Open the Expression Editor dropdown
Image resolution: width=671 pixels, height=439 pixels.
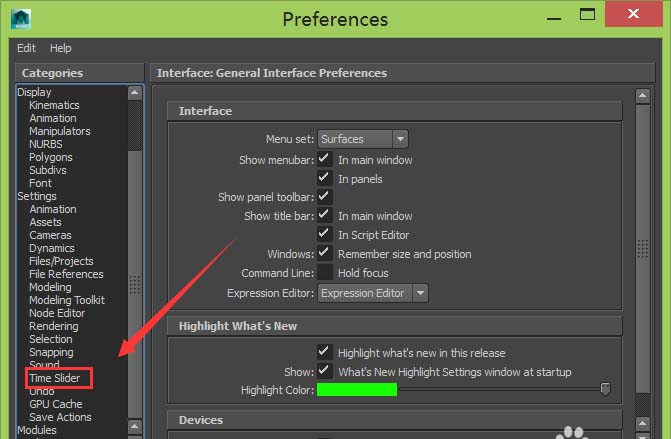click(373, 293)
